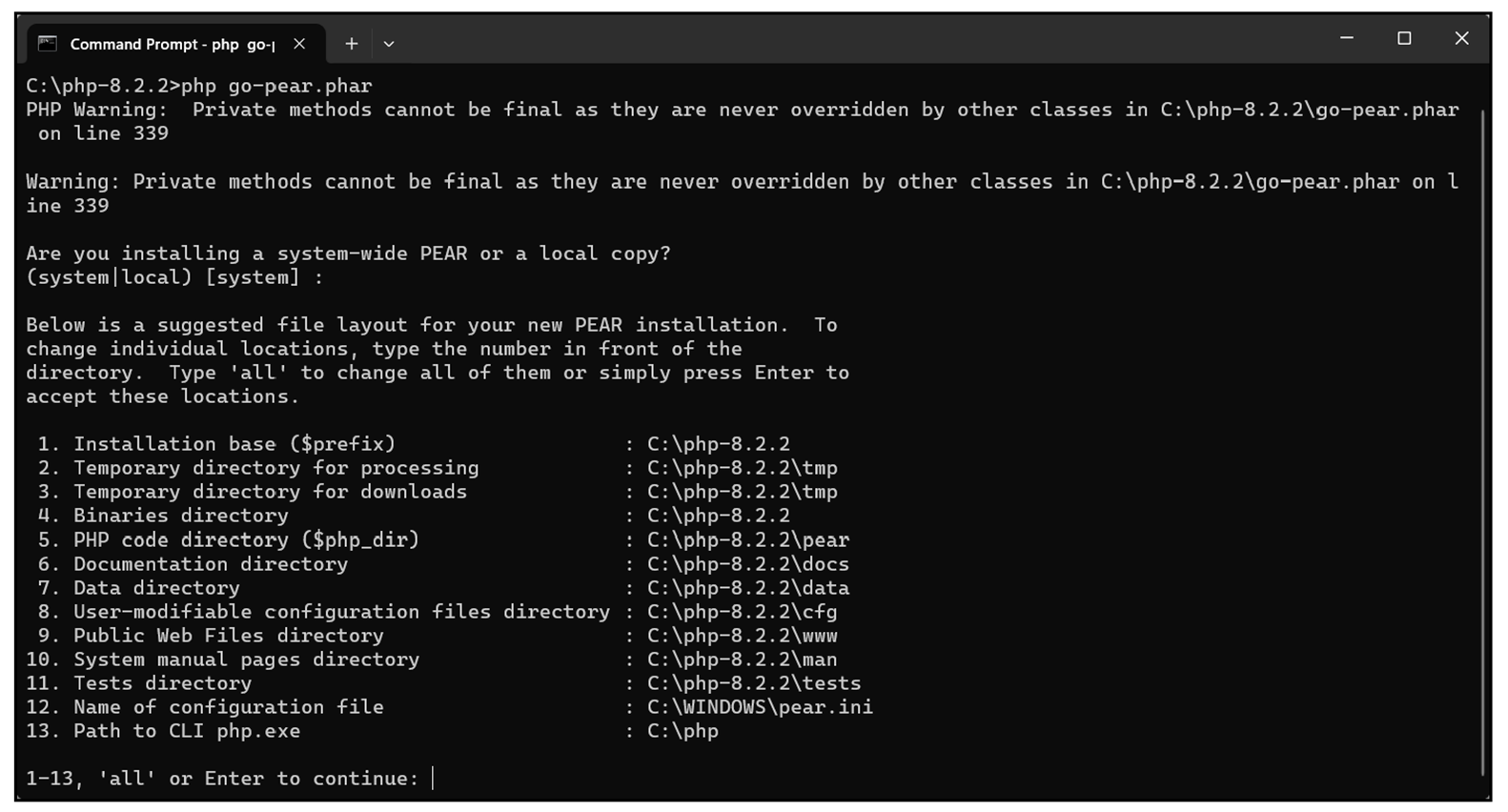Click the 'Name of configuration file' row
Image resolution: width=1508 pixels, height=812 pixels.
tap(227, 706)
